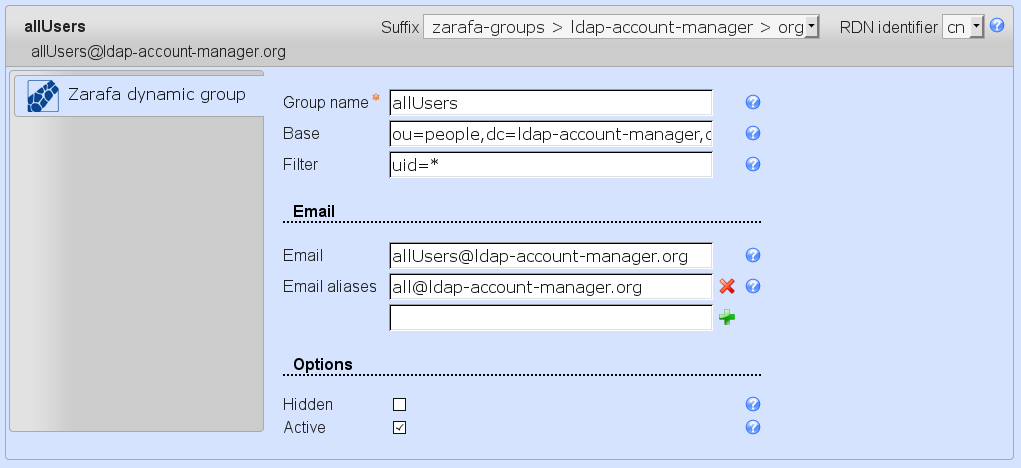The image size is (1021, 468).
Task: Click help icon beside Filter field
Action: pos(754,165)
